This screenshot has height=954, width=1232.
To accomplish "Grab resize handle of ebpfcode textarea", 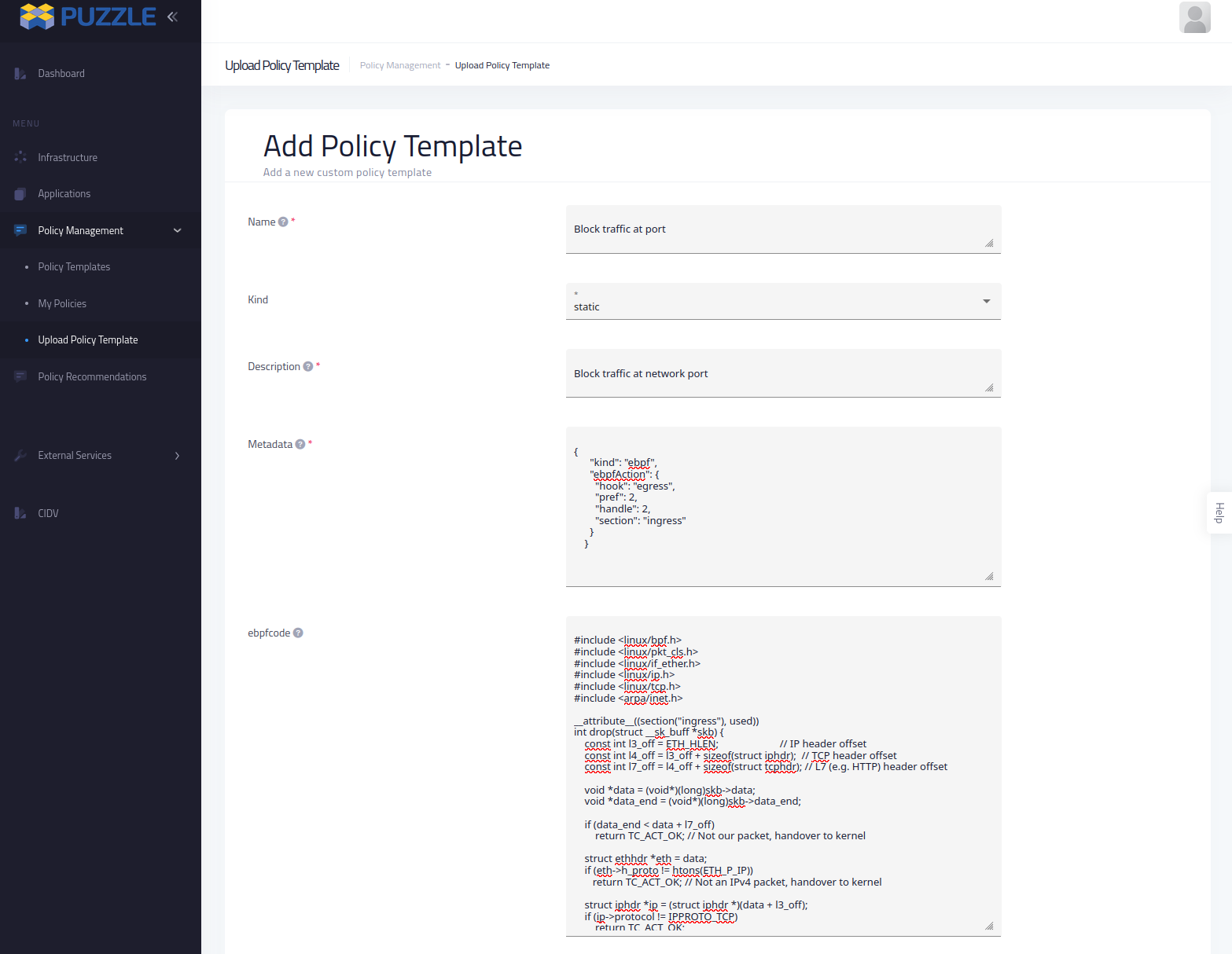I will pyautogui.click(x=989, y=926).
